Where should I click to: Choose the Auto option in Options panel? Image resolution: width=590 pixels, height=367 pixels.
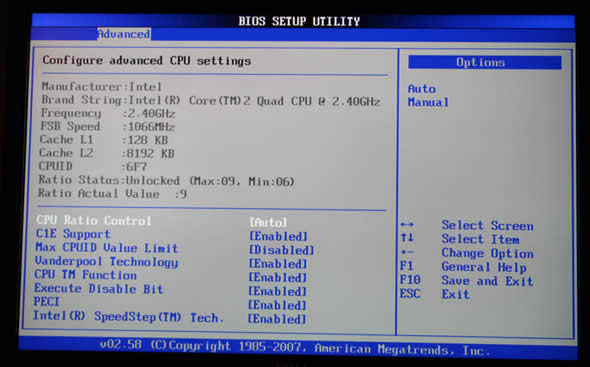[422, 89]
